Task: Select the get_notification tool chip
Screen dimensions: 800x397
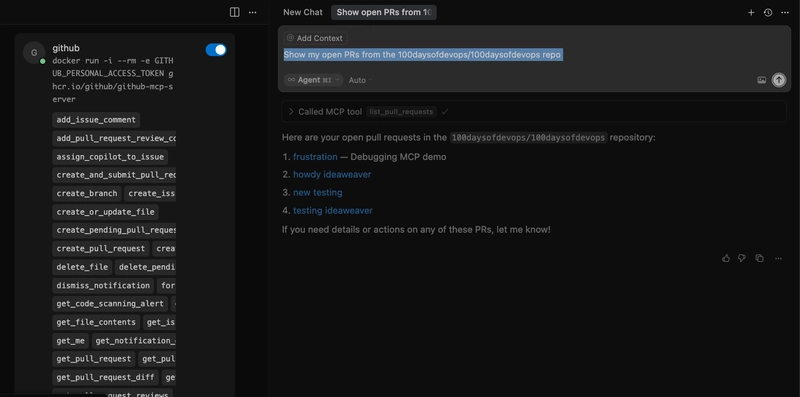Action: pyautogui.click(x=134, y=340)
